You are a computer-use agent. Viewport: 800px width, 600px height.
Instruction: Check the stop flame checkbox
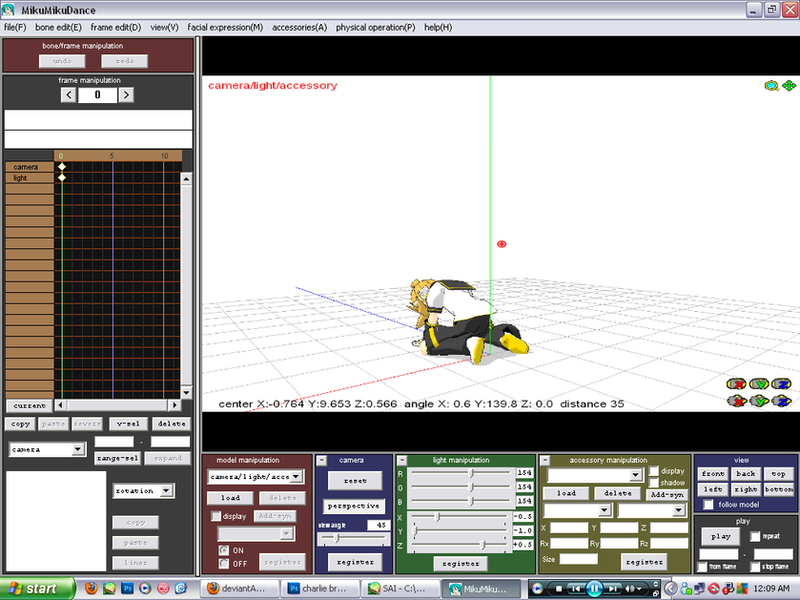755,567
